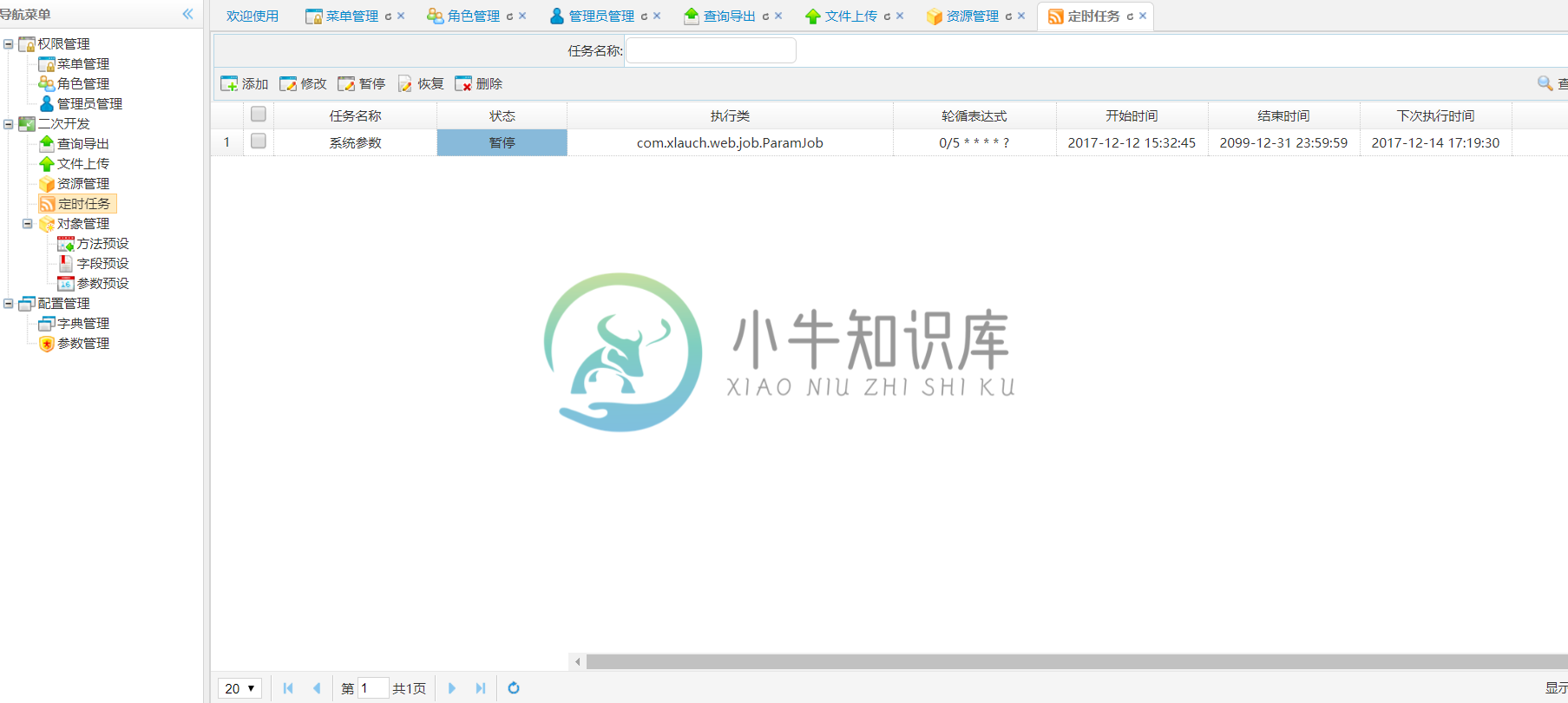Click the 添加 toolbar button

(x=245, y=84)
